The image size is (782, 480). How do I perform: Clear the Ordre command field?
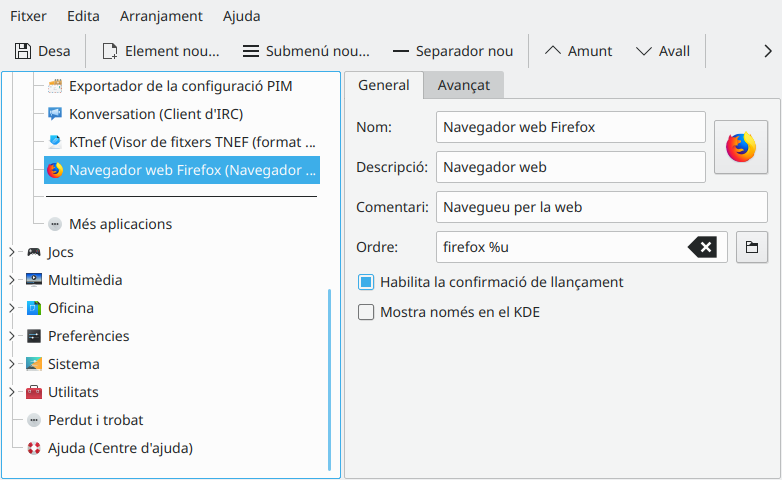pyautogui.click(x=702, y=247)
